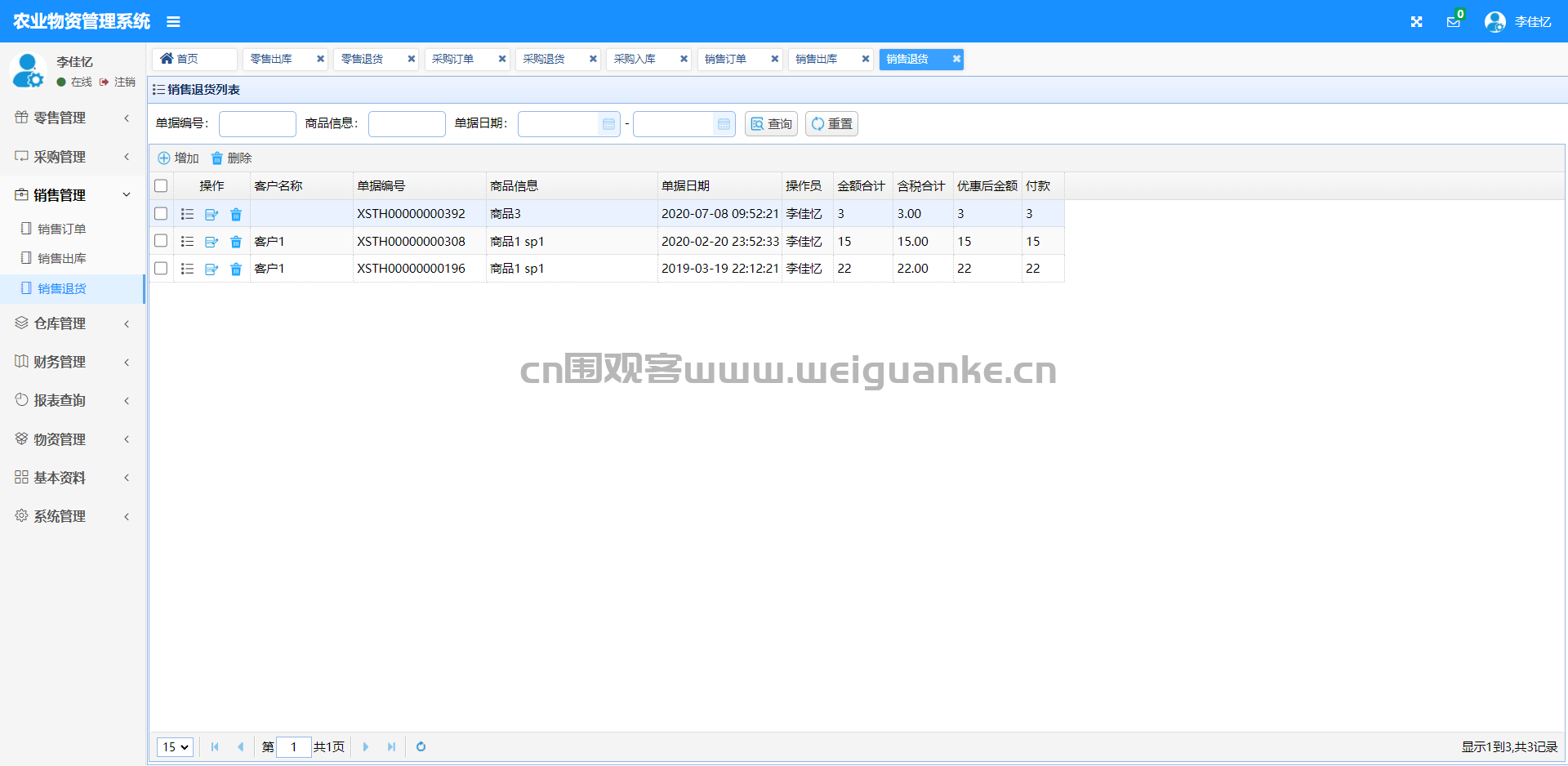Click the 增加 add button
This screenshot has height=766, width=1568.
pyautogui.click(x=178, y=158)
